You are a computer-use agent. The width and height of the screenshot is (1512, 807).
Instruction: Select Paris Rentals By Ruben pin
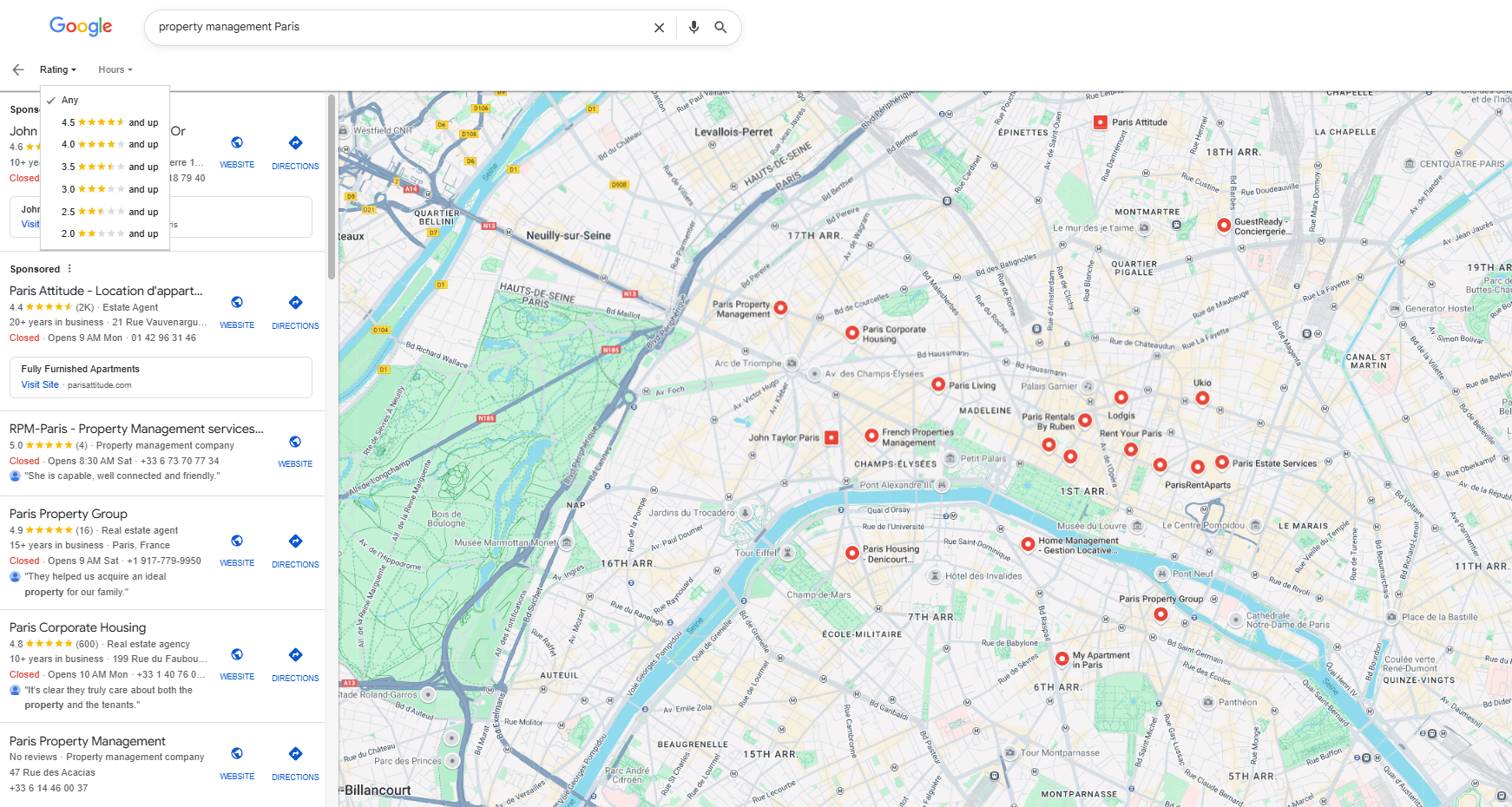click(x=1085, y=420)
